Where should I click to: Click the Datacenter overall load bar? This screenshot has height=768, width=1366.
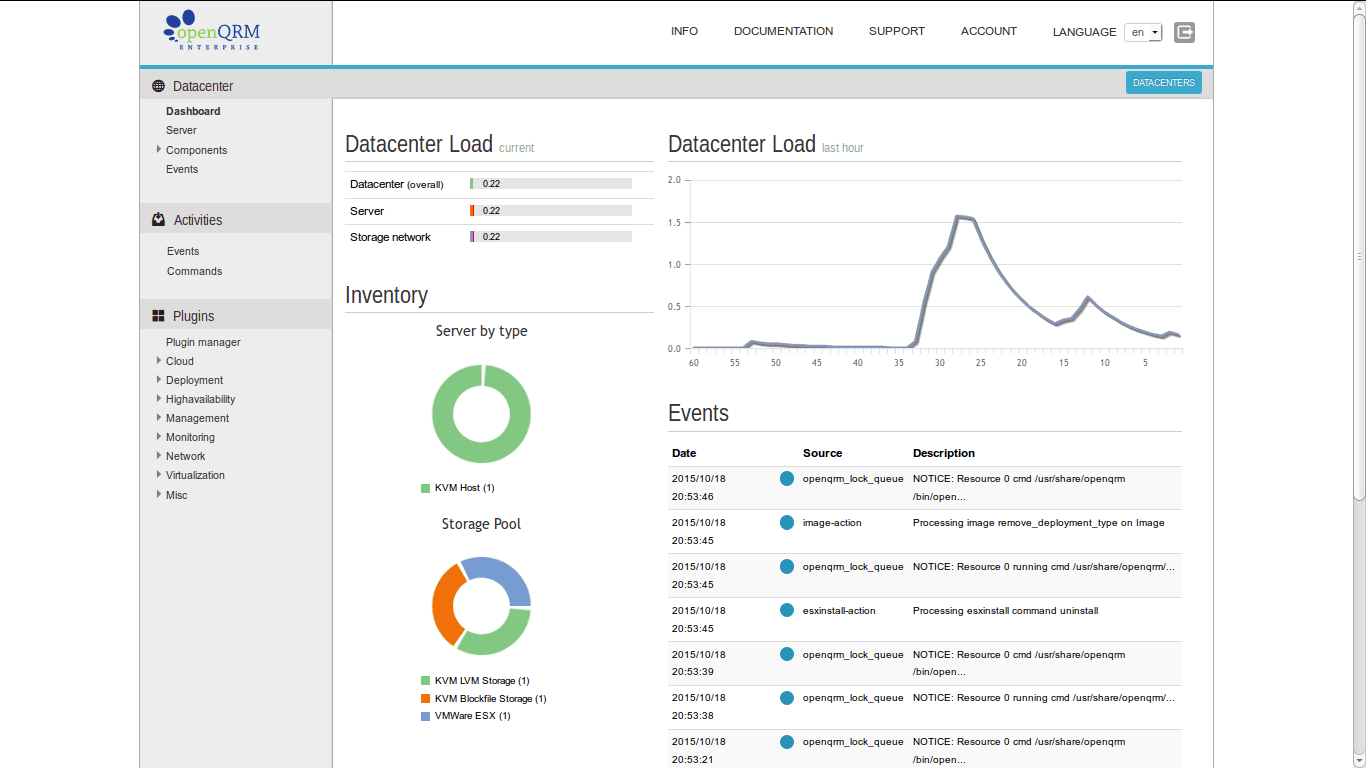tap(551, 184)
